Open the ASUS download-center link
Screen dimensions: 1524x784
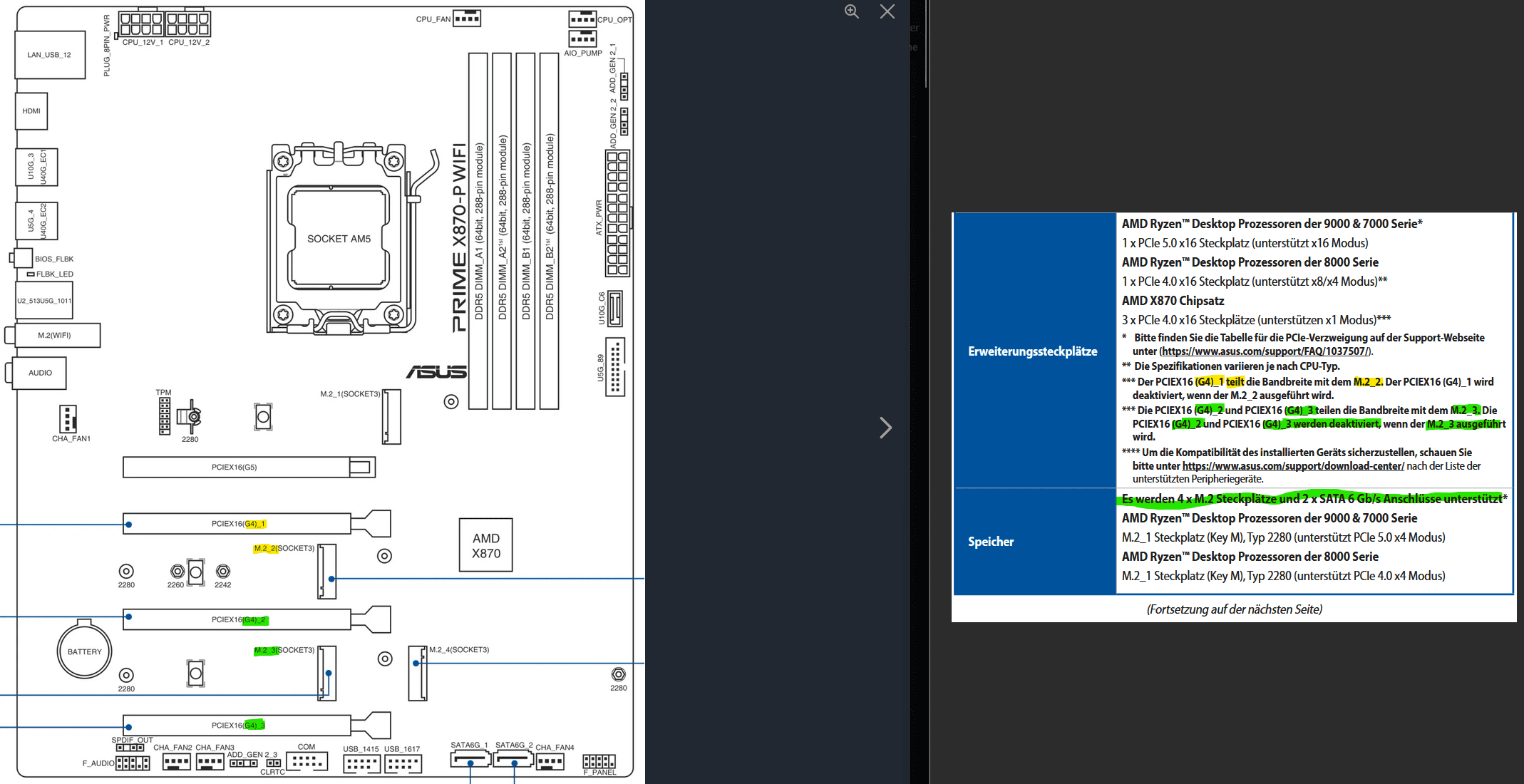pyautogui.click(x=1293, y=466)
